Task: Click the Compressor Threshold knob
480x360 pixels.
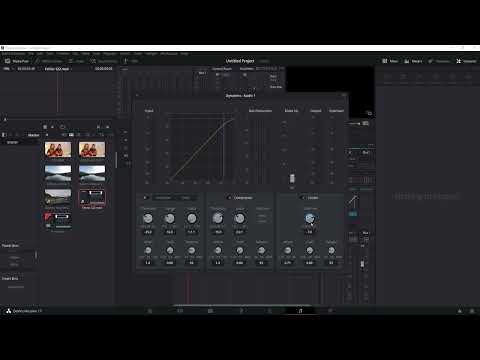Action: pos(218,218)
